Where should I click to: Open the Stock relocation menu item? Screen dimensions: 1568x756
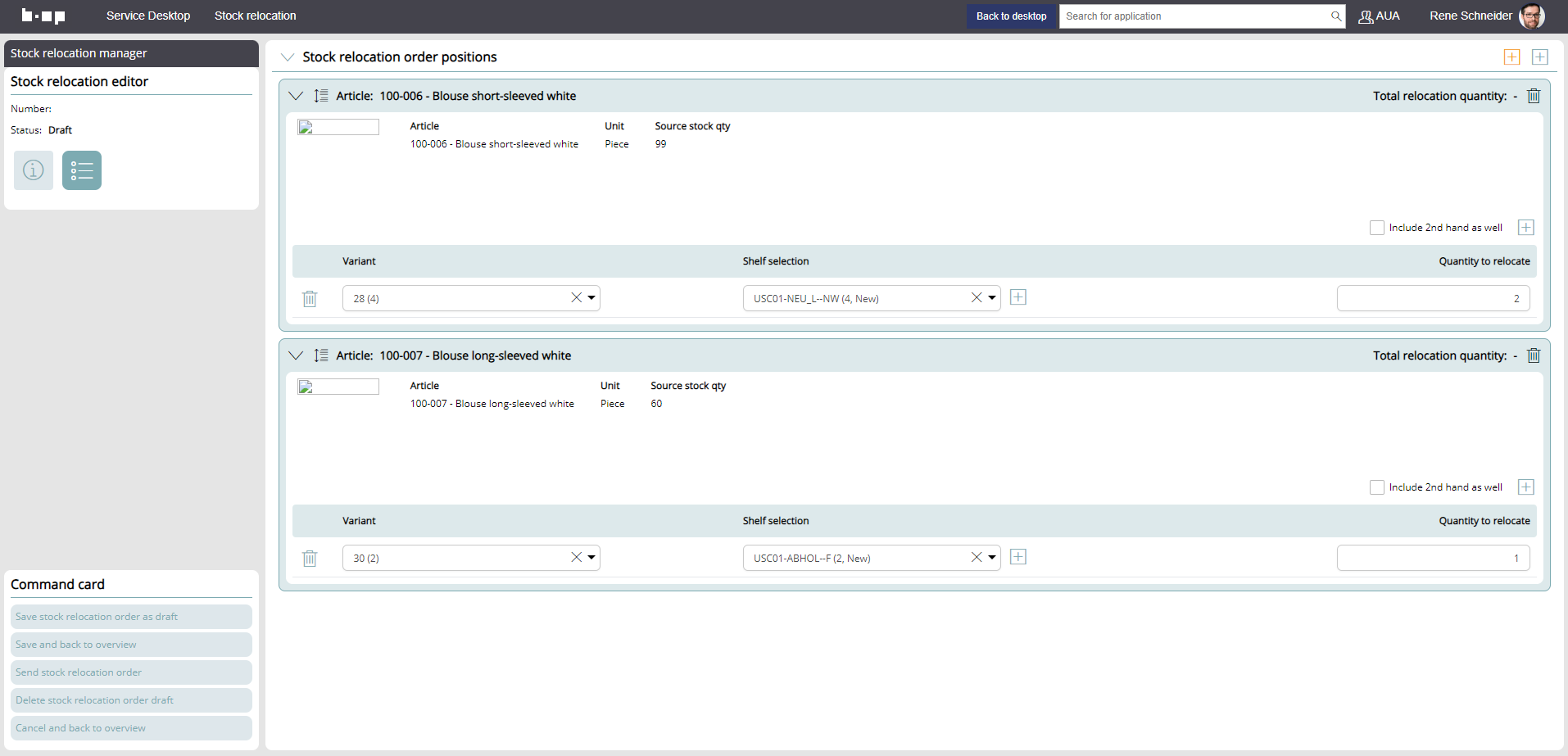(x=256, y=16)
